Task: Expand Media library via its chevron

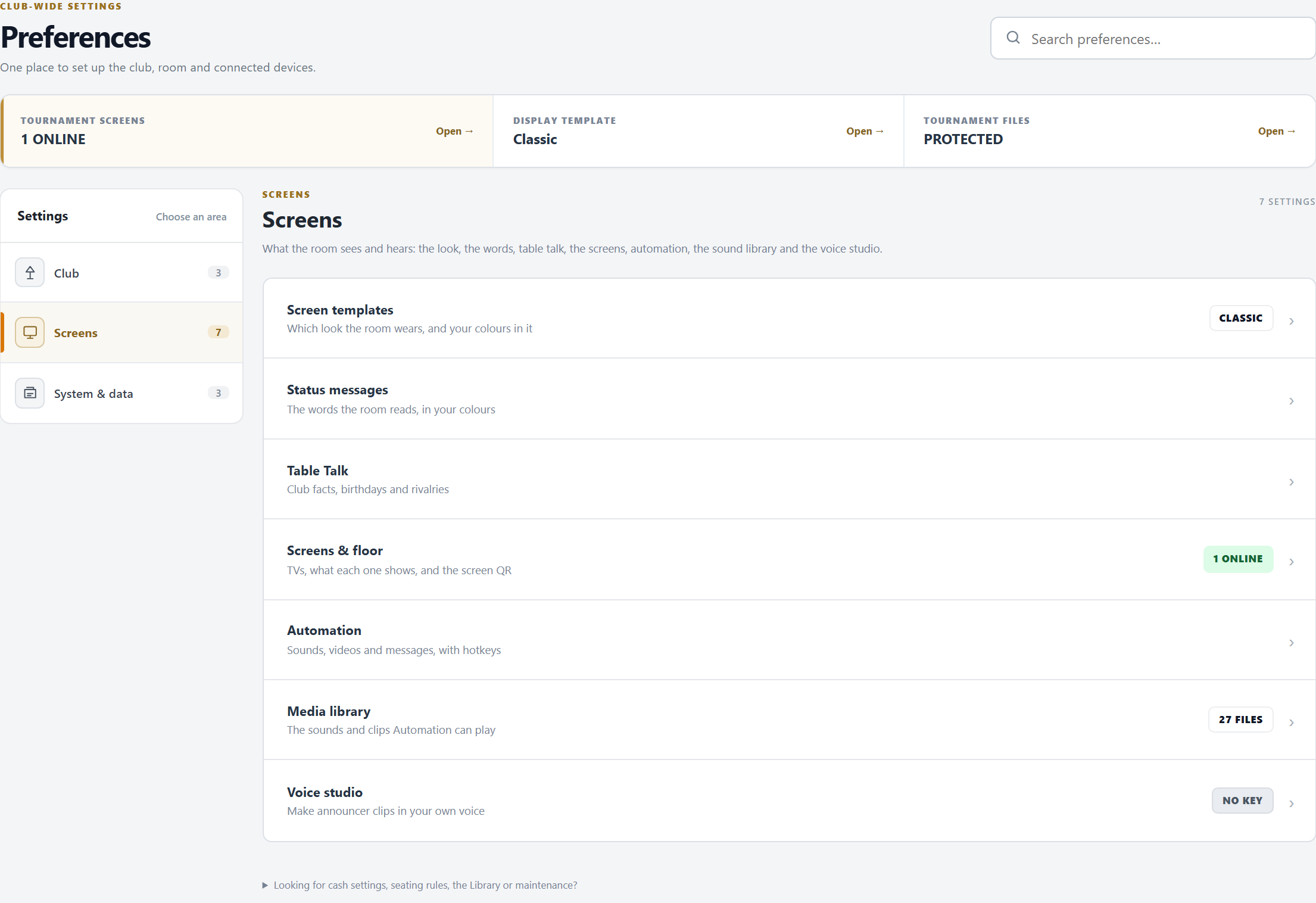Action: [x=1292, y=723]
